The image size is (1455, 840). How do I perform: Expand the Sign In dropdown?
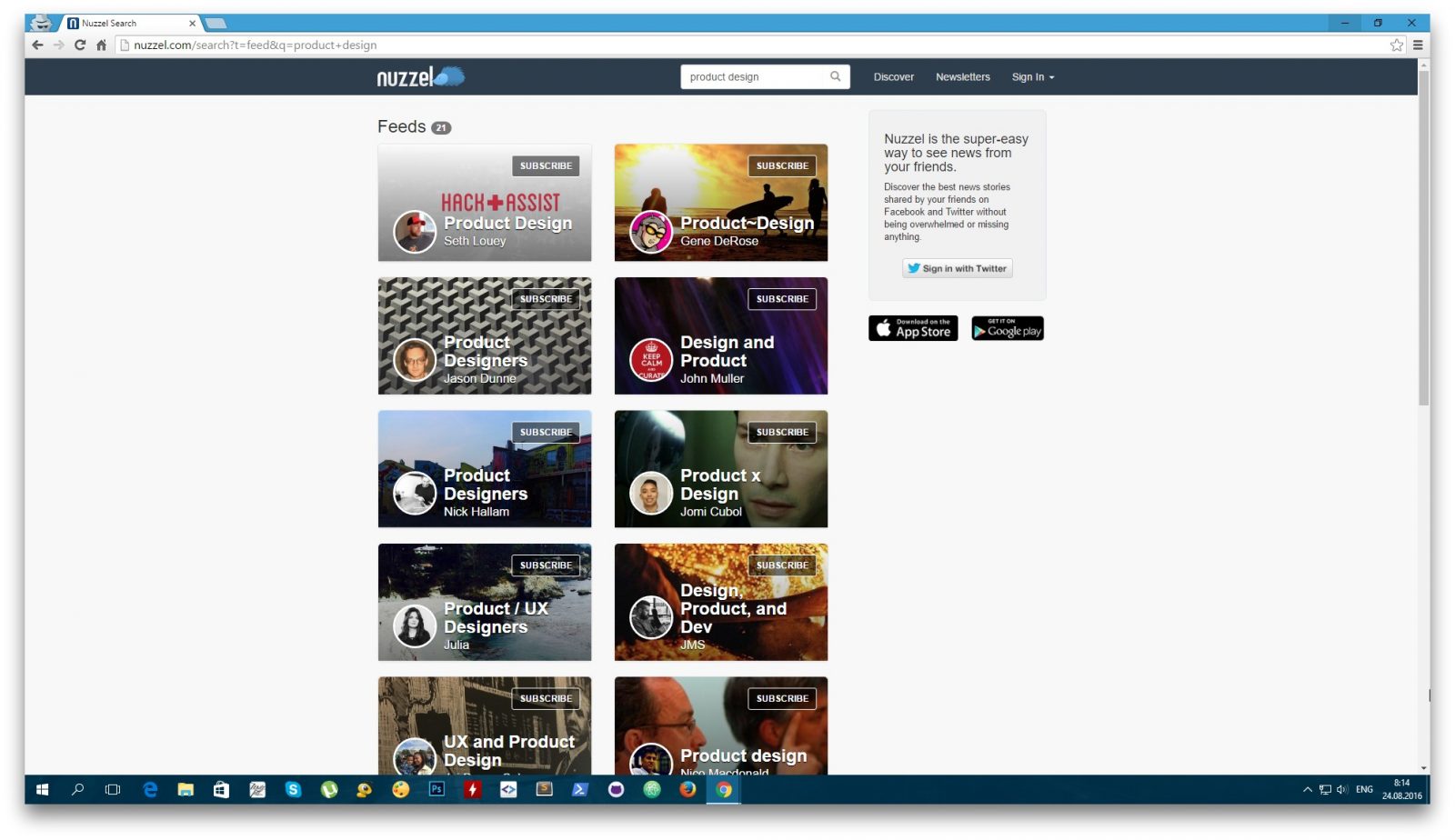coord(1032,77)
